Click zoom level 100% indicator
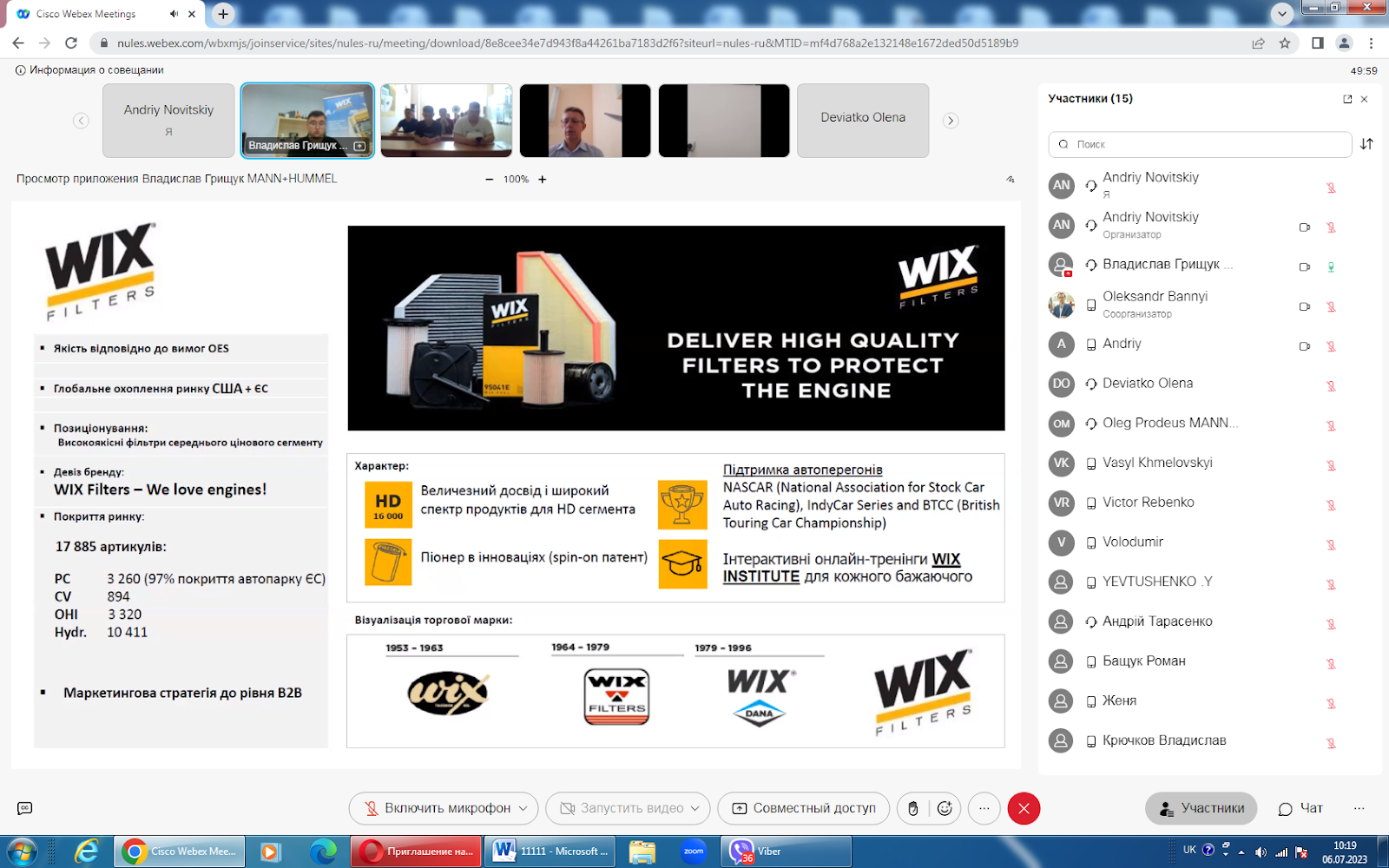The image size is (1389, 868). pos(516,180)
